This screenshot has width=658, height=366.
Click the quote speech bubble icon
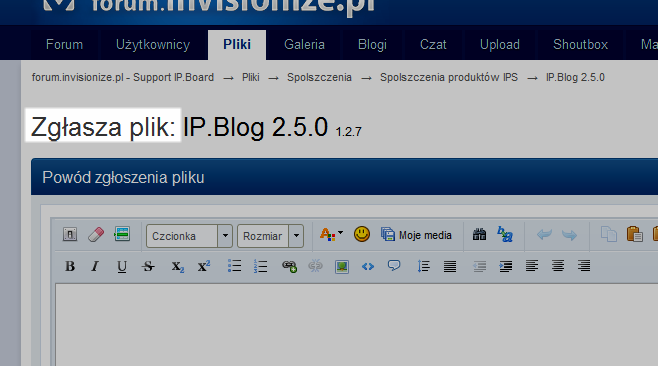pos(394,266)
